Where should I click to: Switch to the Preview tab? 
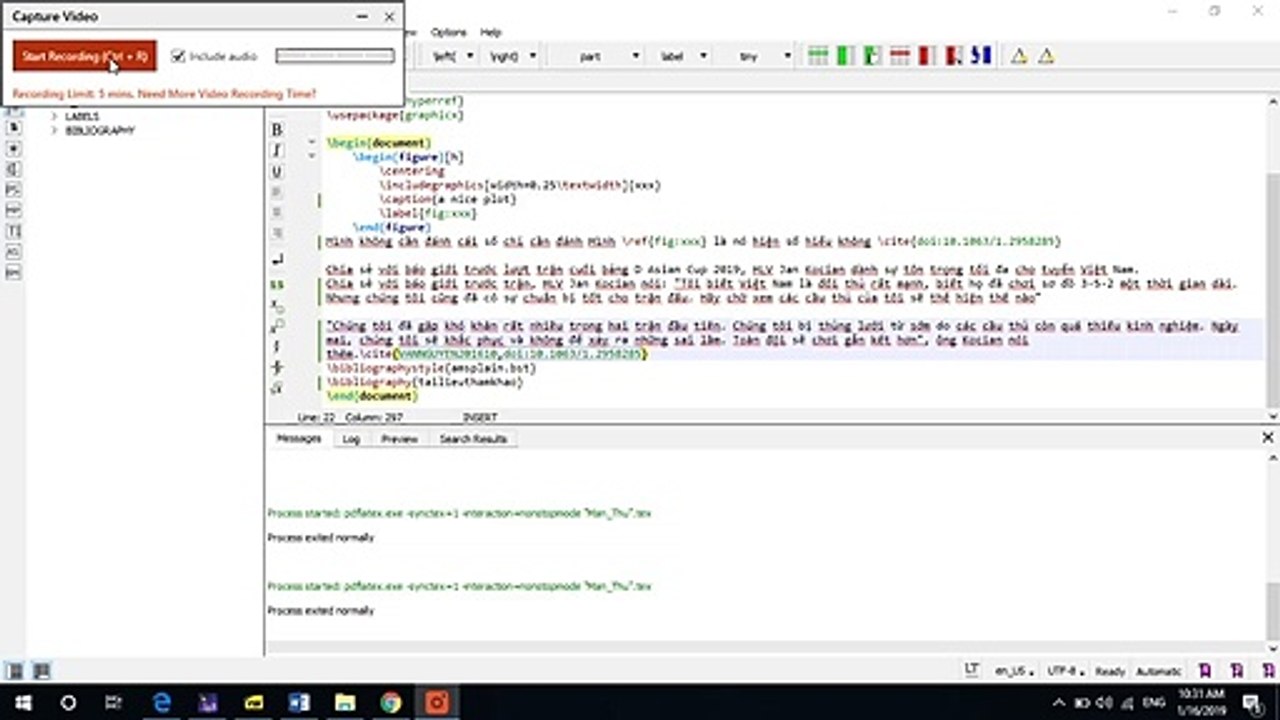click(x=399, y=438)
